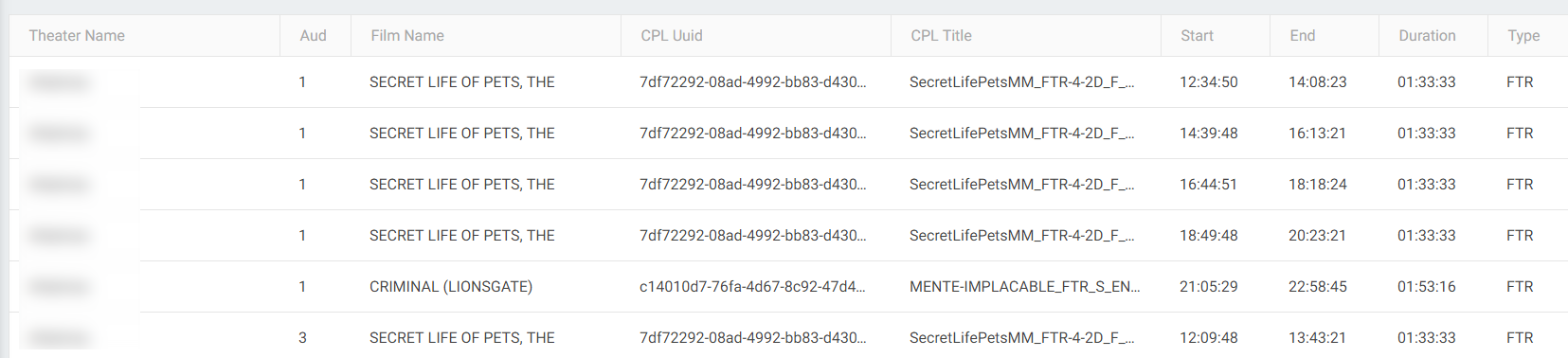Select the MENTE-IMPLACABLE CPL title cell

point(1024,287)
